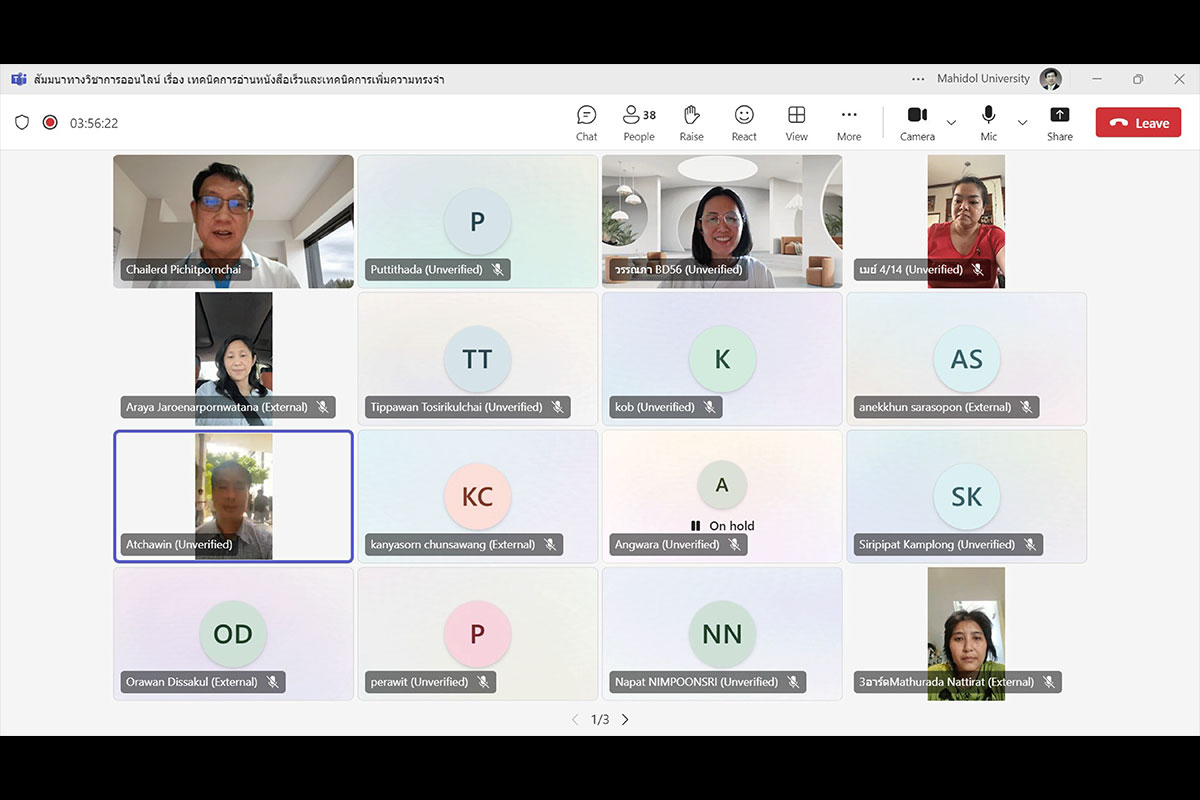Show the People participants list
Viewport: 1200px width, 800px height.
(639, 123)
